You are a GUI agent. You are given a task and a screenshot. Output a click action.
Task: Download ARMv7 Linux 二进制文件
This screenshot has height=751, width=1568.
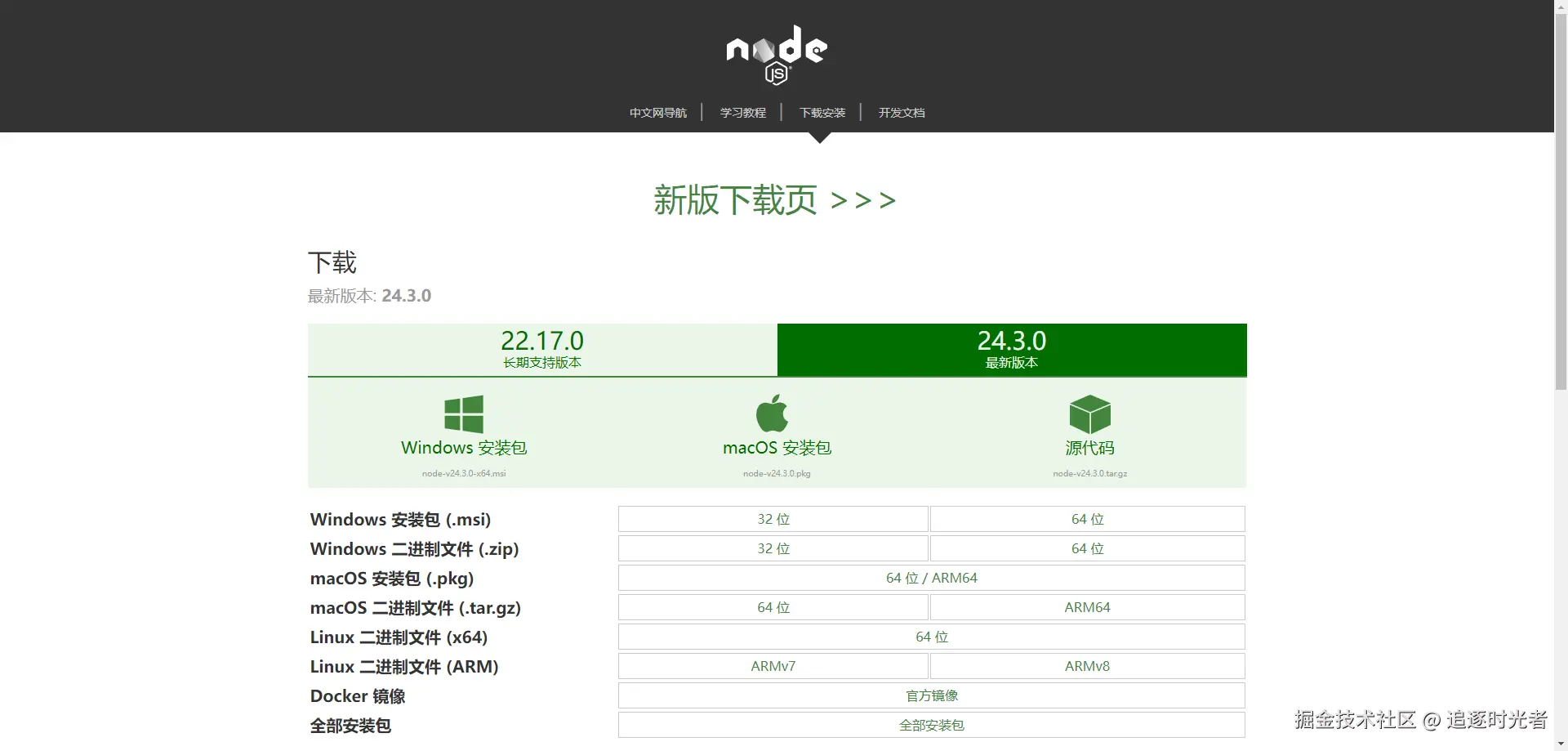[773, 666]
